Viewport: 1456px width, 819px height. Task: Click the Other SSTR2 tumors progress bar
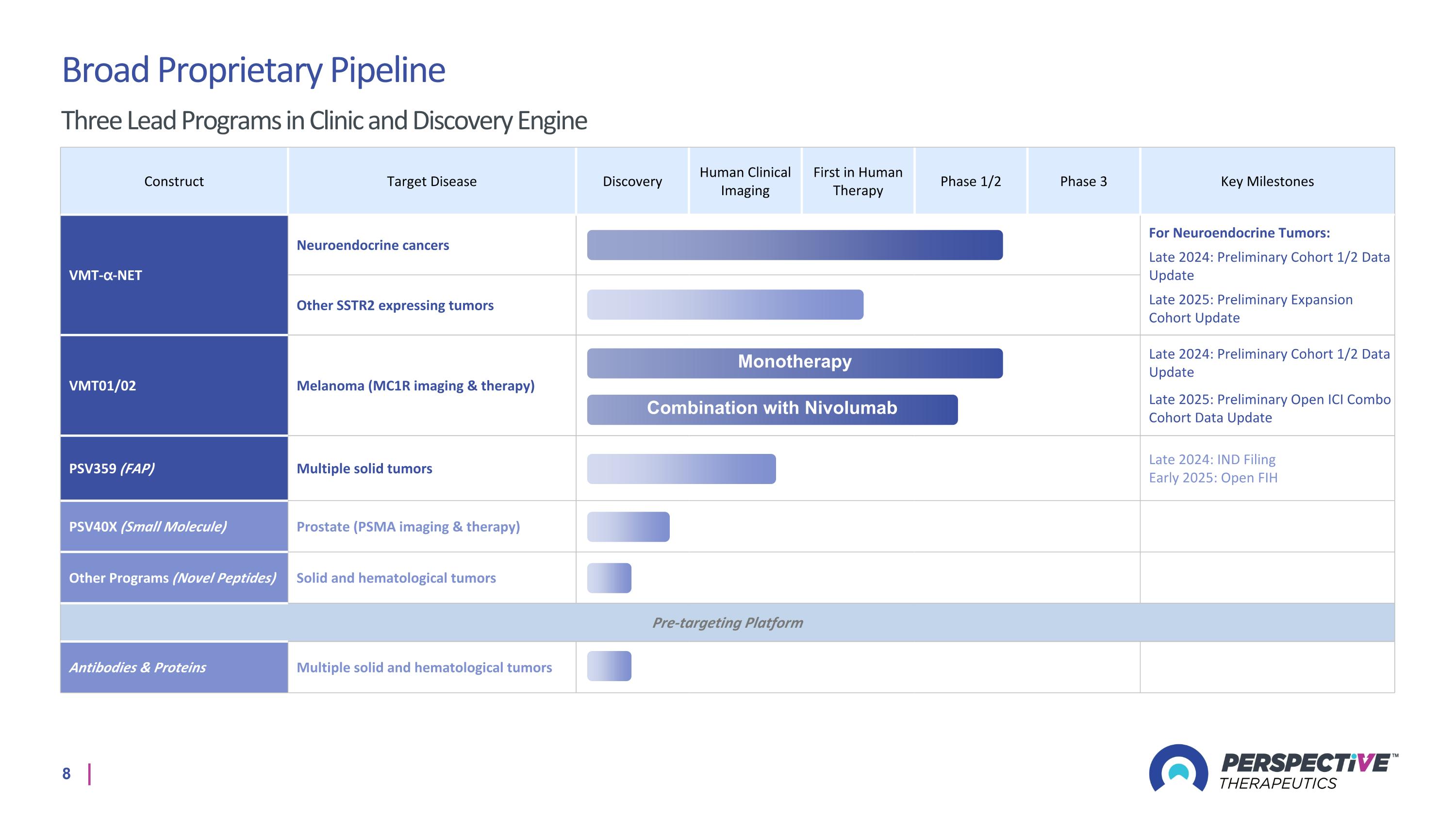pyautogui.click(x=725, y=305)
